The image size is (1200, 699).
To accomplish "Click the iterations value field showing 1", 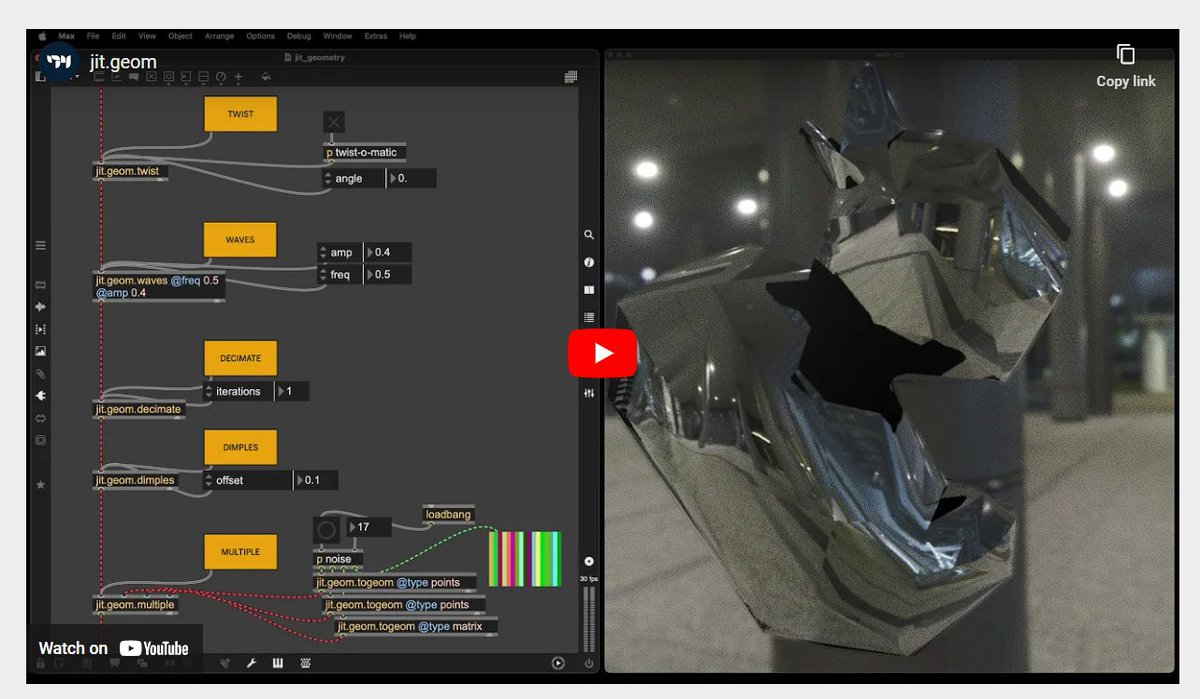I will pyautogui.click(x=292, y=391).
